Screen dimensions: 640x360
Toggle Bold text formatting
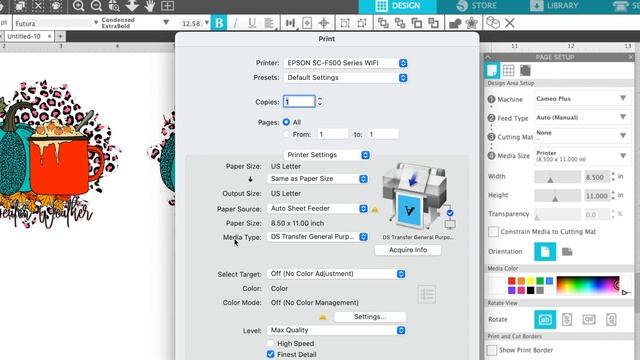pos(219,23)
